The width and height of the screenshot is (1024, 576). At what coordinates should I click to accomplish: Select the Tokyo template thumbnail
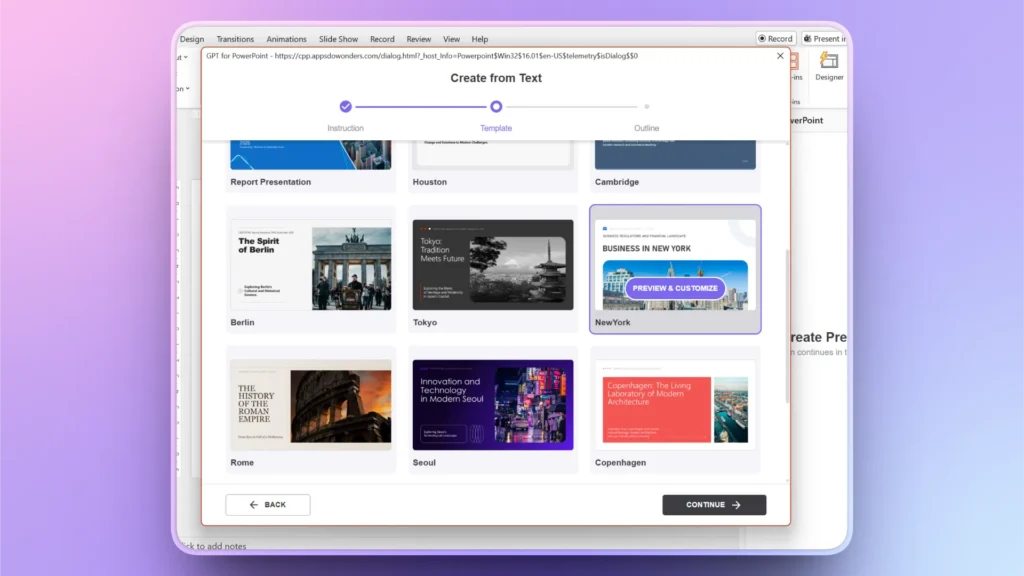coord(493,264)
